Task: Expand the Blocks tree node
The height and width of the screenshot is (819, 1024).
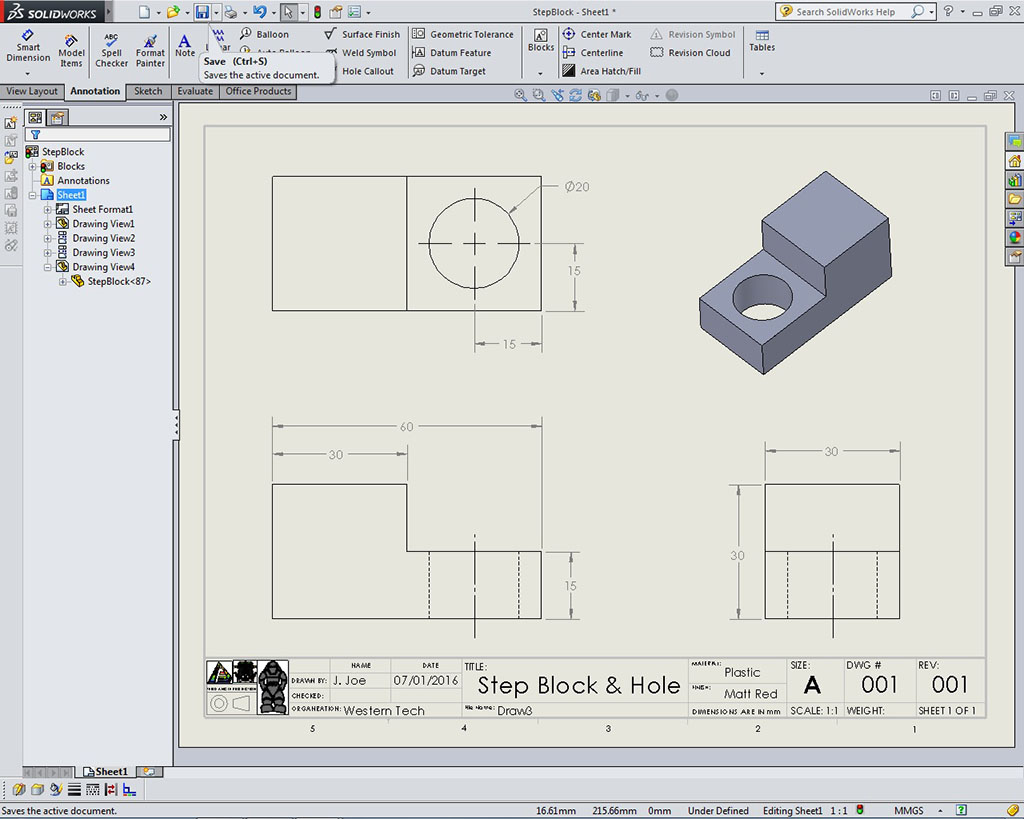Action: tap(32, 166)
